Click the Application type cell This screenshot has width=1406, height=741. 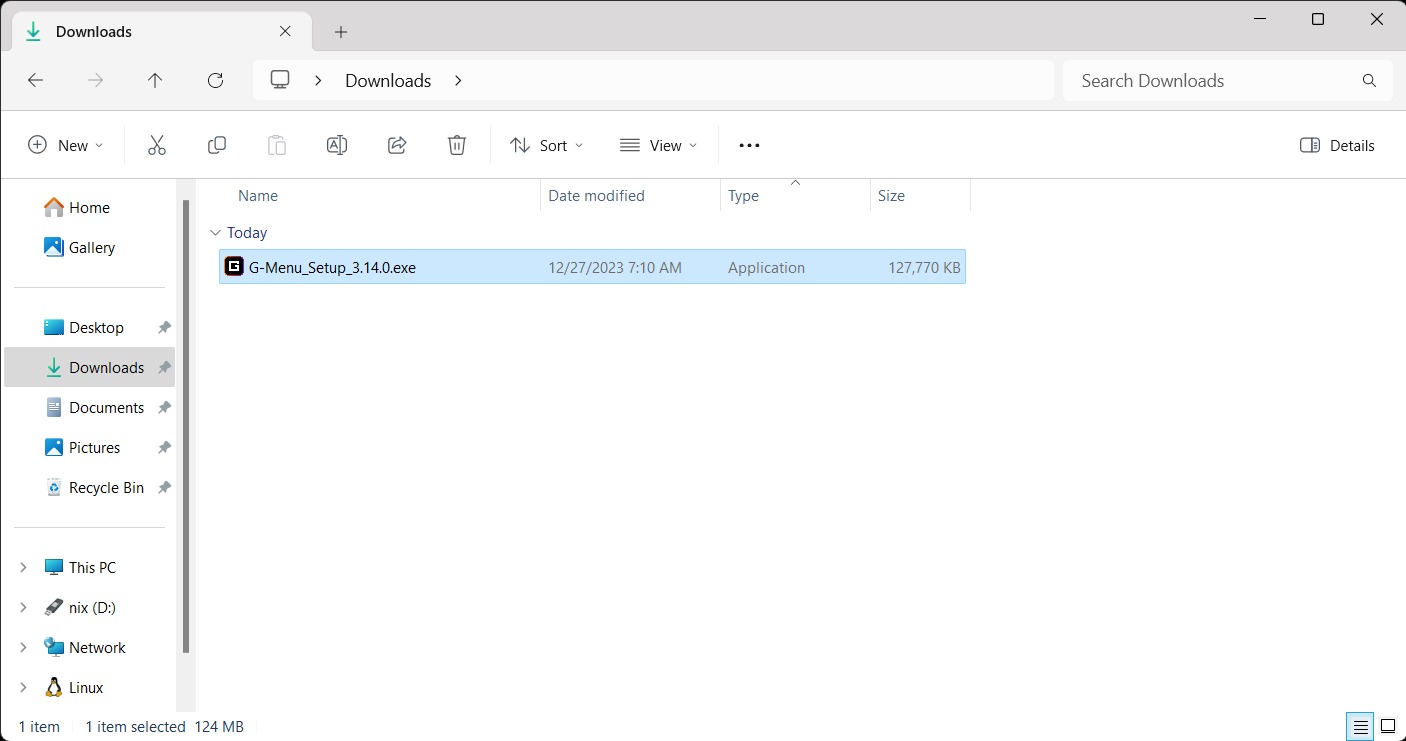click(766, 267)
